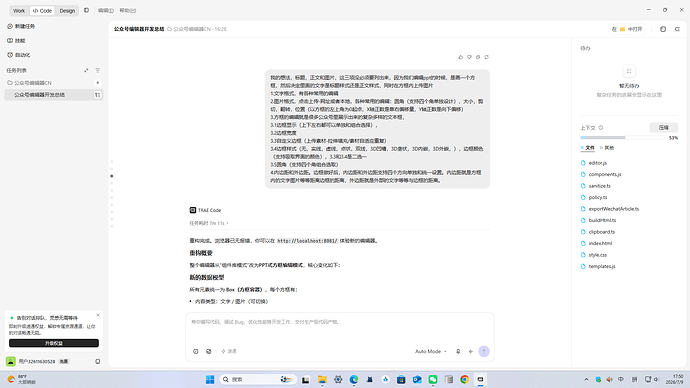Click the 升级权益 upgrade button
690x388 pixels.
(x=54, y=343)
